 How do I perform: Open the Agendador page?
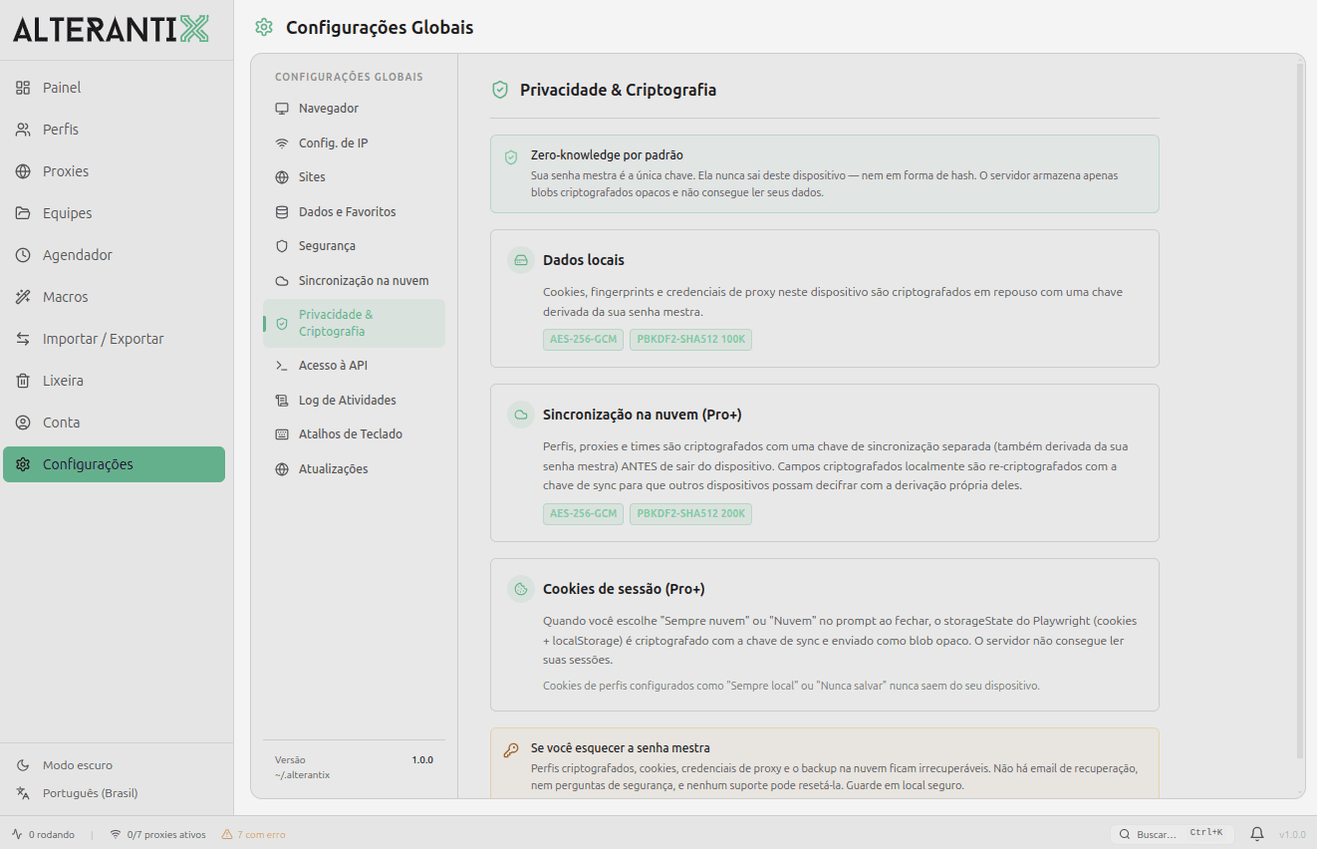pos(114,255)
